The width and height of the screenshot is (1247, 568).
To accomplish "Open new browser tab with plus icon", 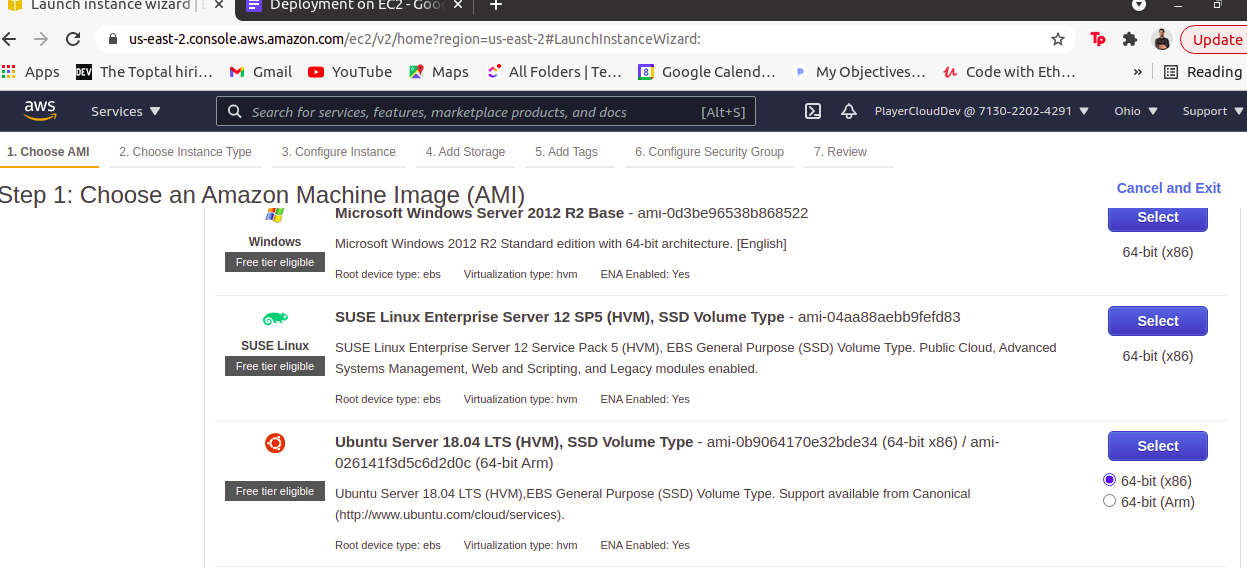I will click(495, 5).
